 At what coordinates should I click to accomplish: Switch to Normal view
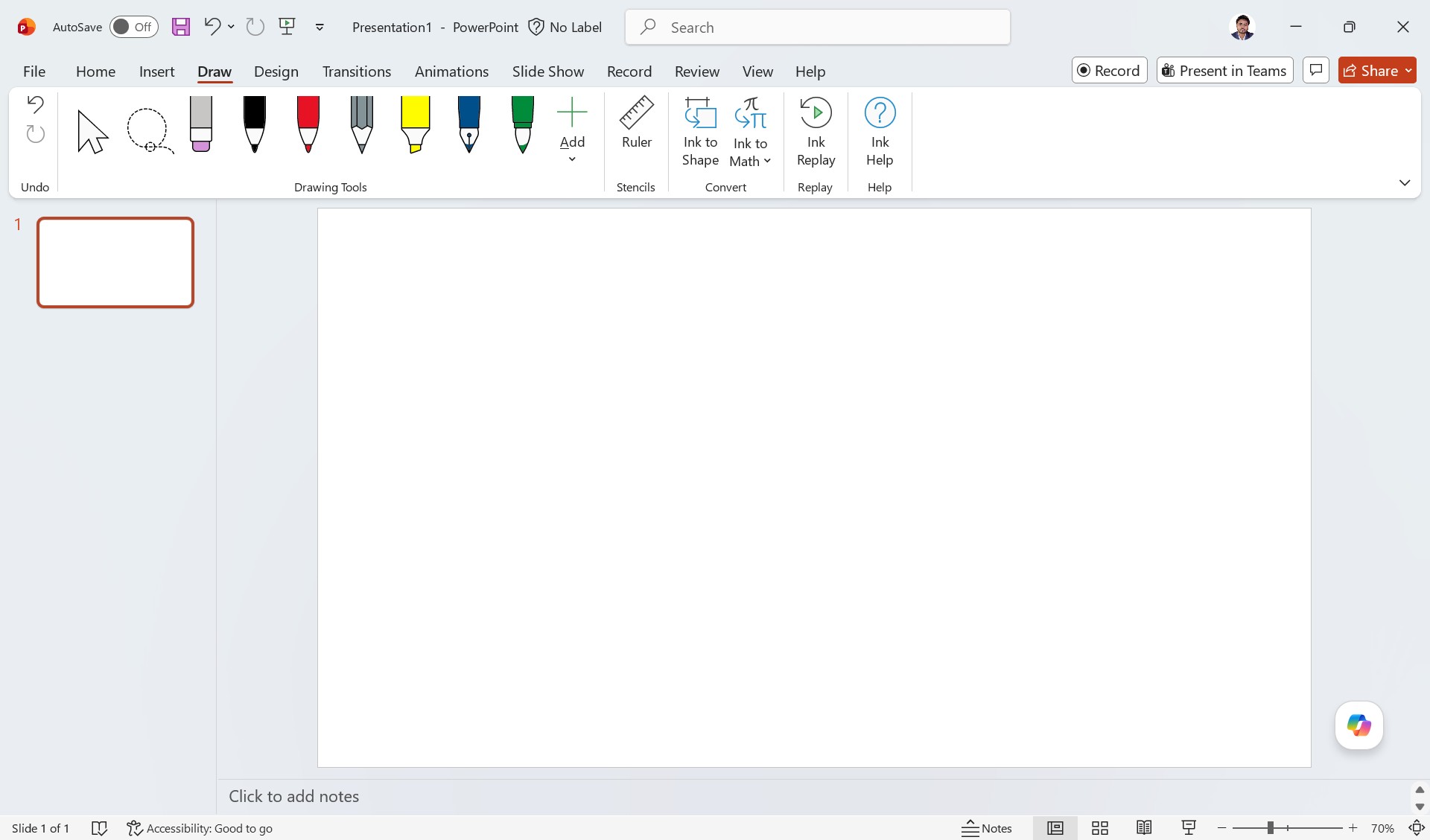pyautogui.click(x=1055, y=828)
